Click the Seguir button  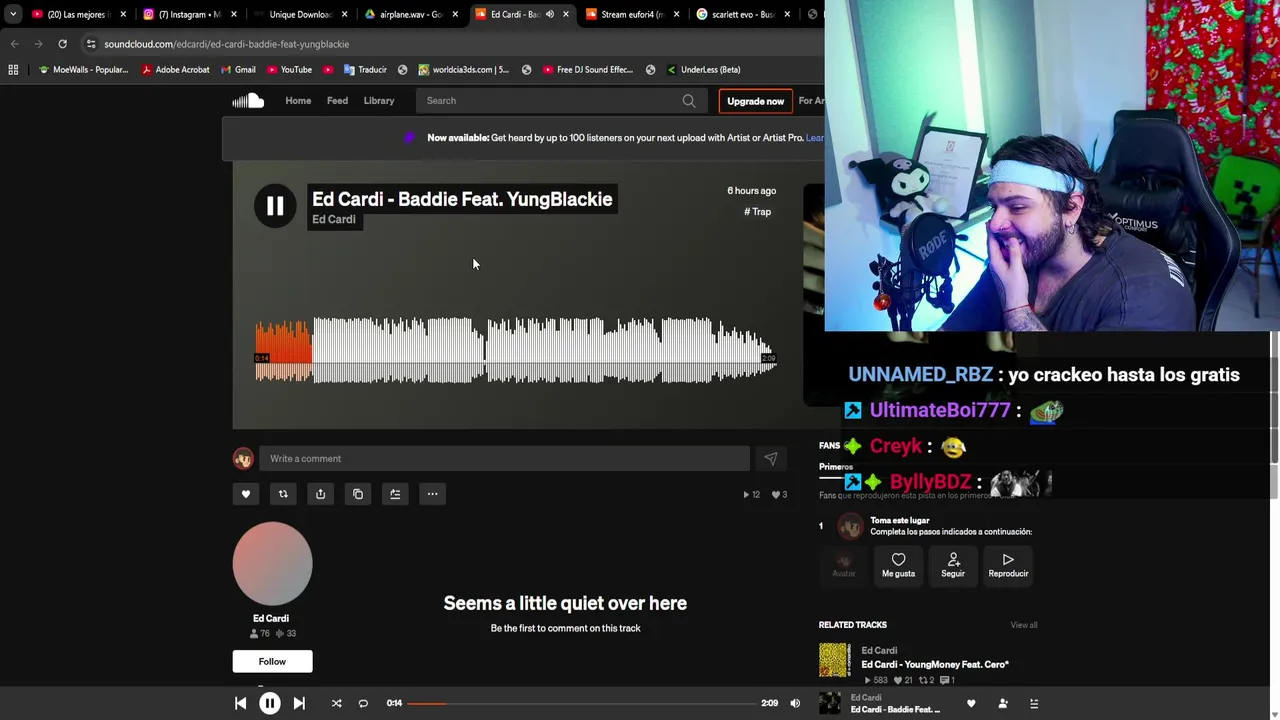coord(953,565)
